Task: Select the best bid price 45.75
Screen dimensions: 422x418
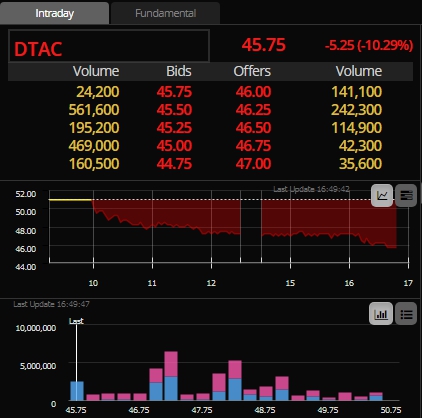Action: click(x=174, y=92)
